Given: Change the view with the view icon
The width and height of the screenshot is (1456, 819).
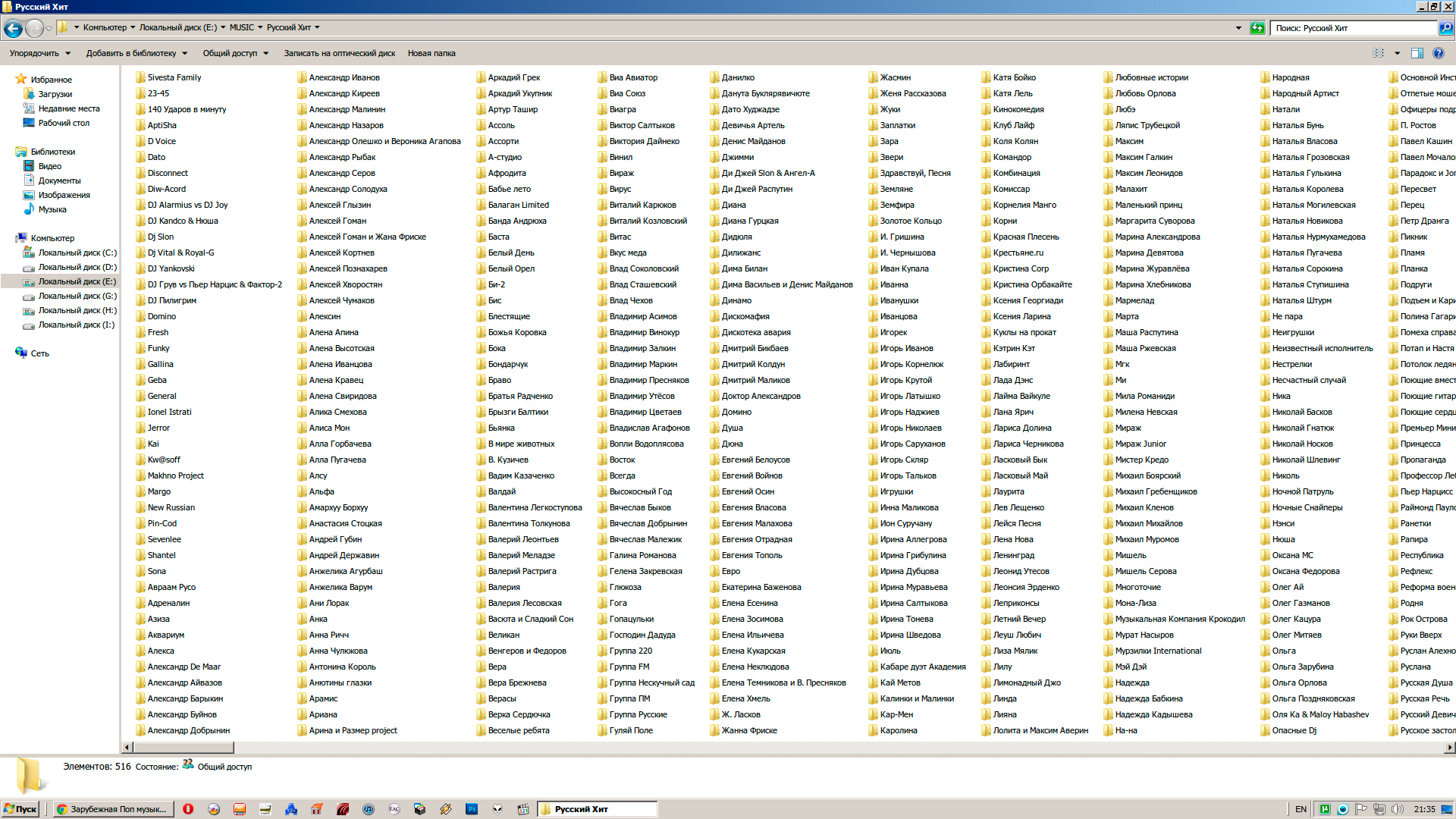Looking at the screenshot, I should 1378,53.
